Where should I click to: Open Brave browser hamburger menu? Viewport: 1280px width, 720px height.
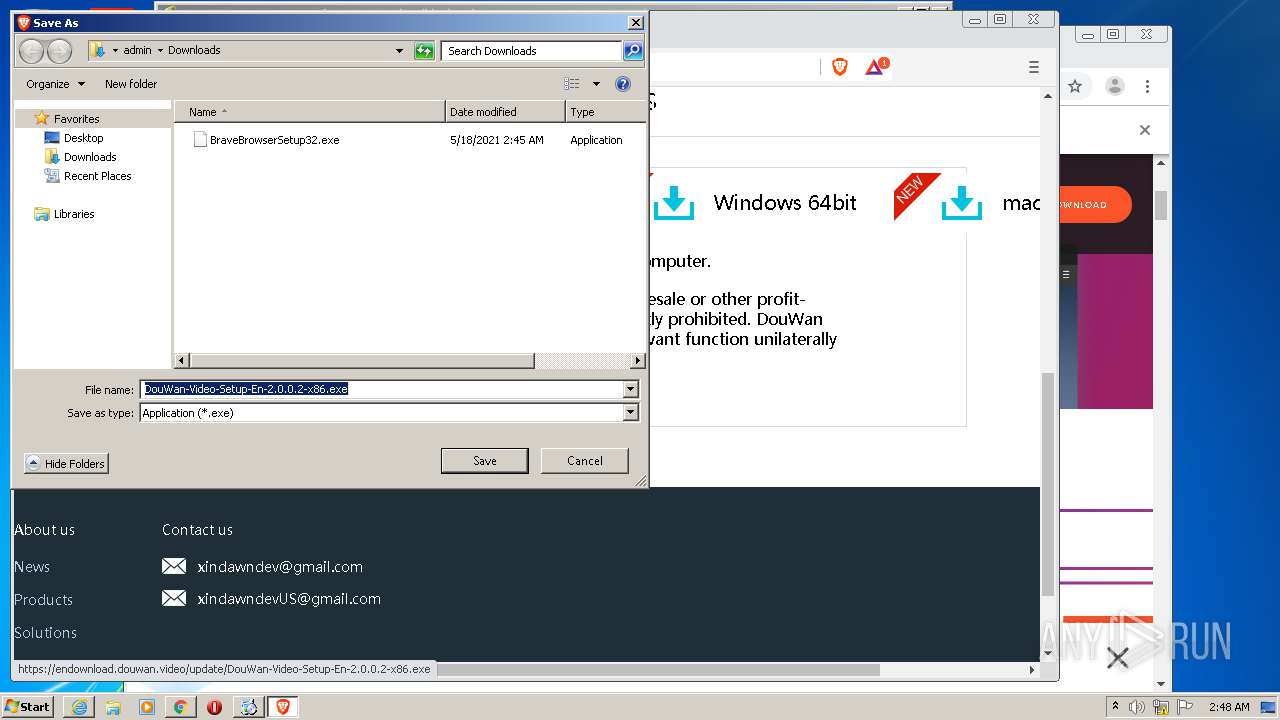[1034, 67]
